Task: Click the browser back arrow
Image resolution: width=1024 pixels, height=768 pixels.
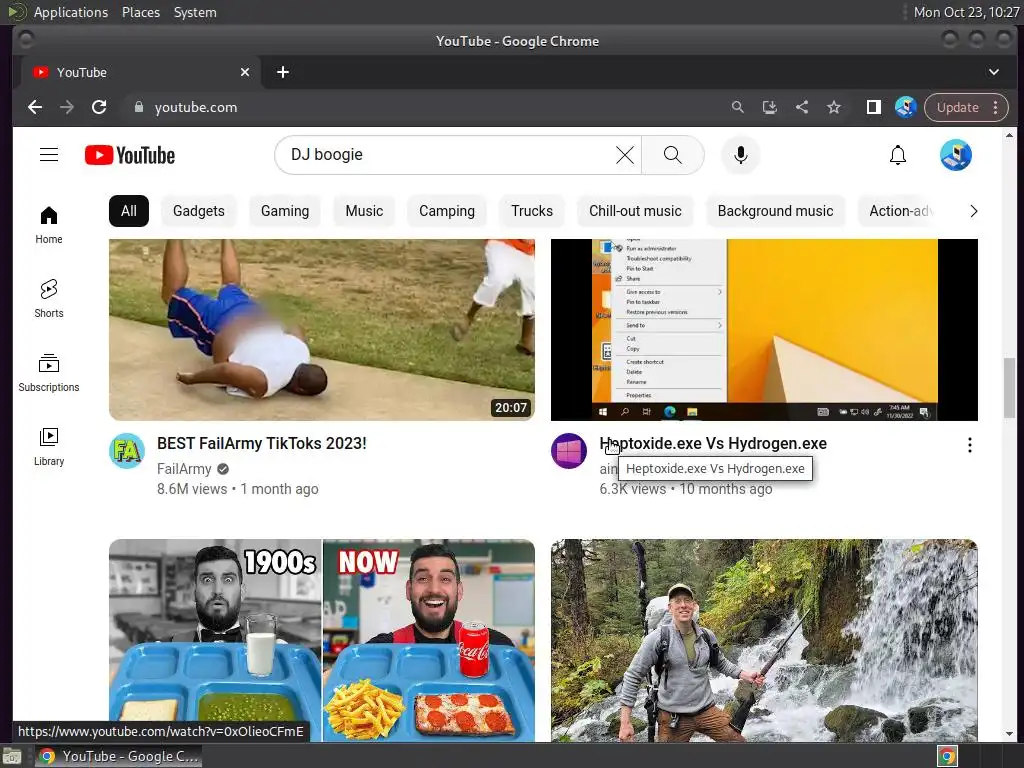Action: pos(35,107)
